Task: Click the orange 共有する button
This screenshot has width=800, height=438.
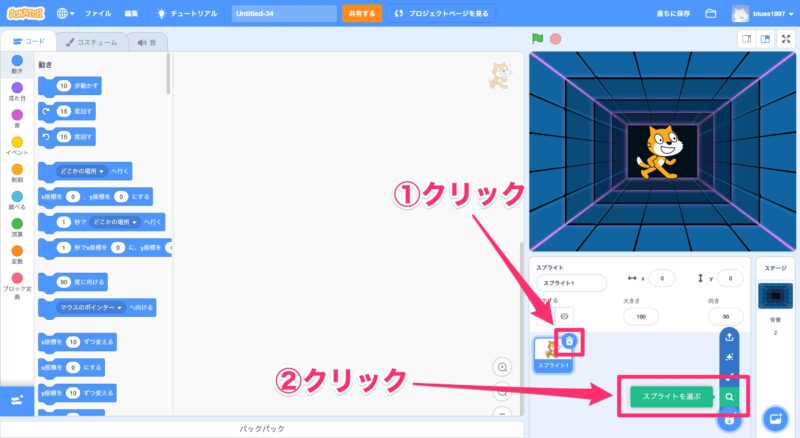Action: pyautogui.click(x=362, y=14)
